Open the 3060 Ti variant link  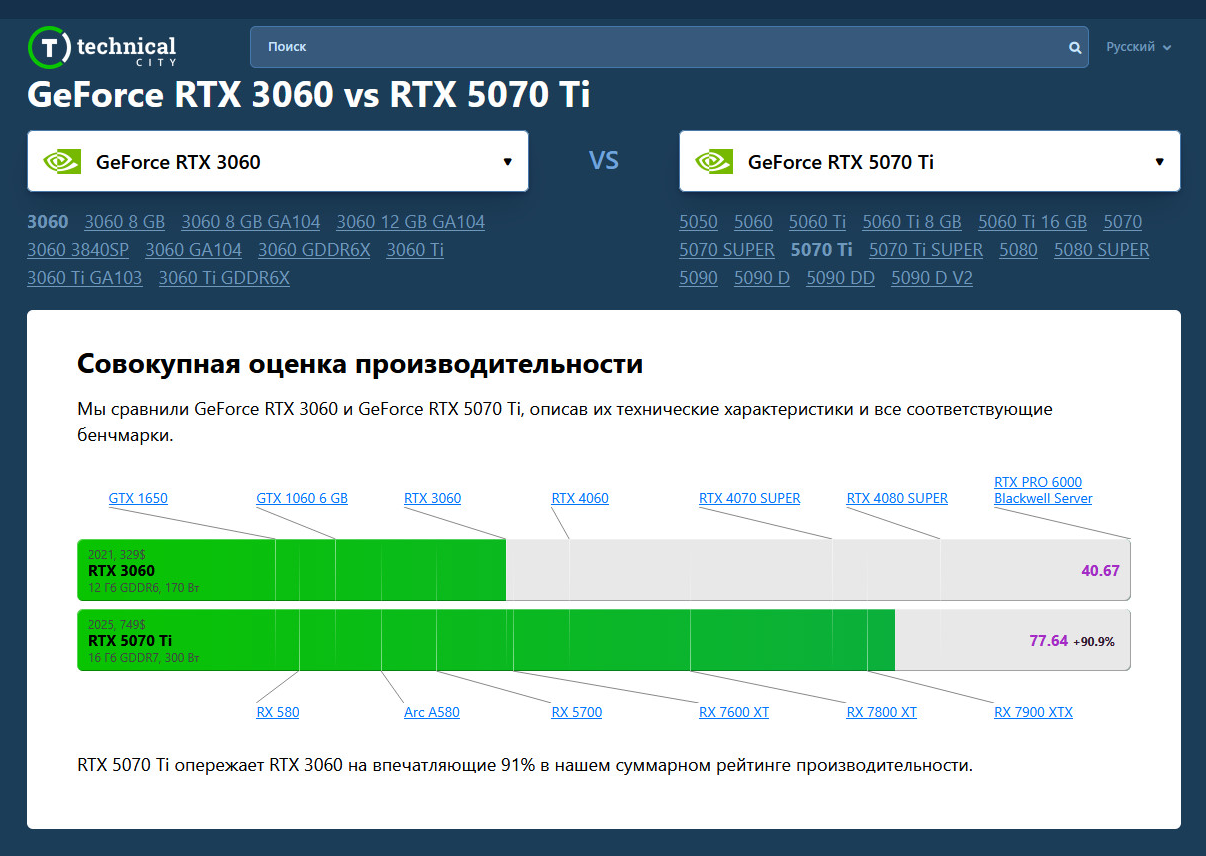[x=415, y=250]
